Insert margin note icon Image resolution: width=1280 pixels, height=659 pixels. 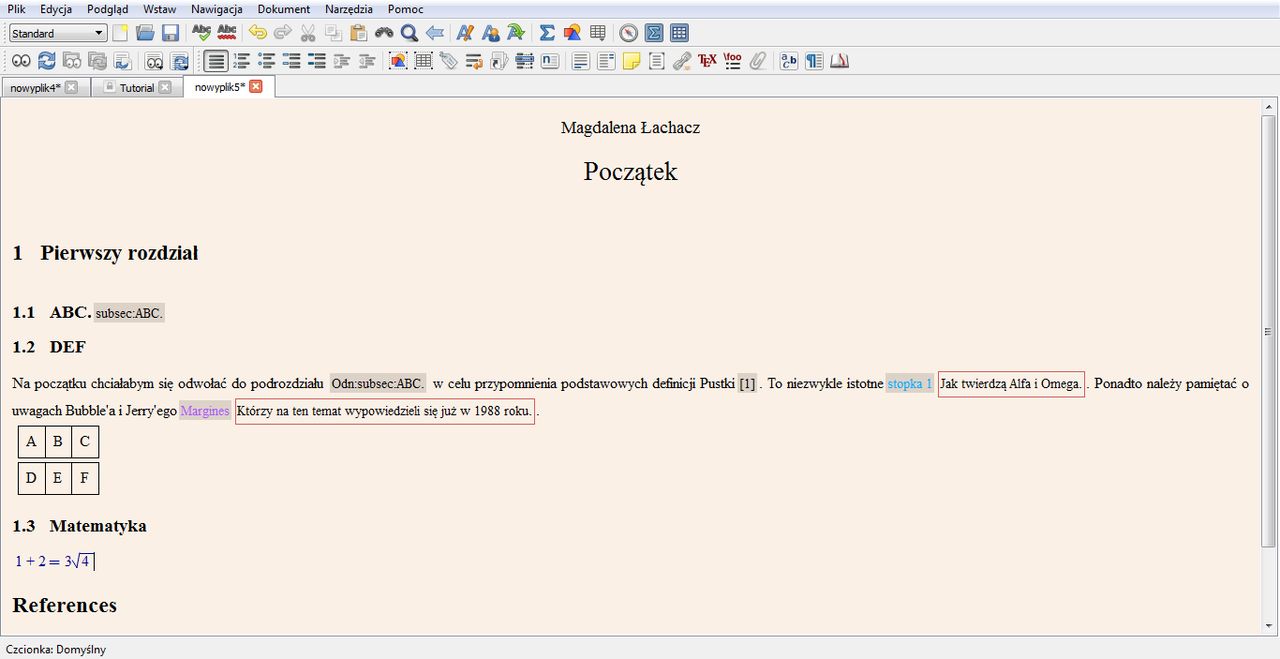[x=607, y=61]
